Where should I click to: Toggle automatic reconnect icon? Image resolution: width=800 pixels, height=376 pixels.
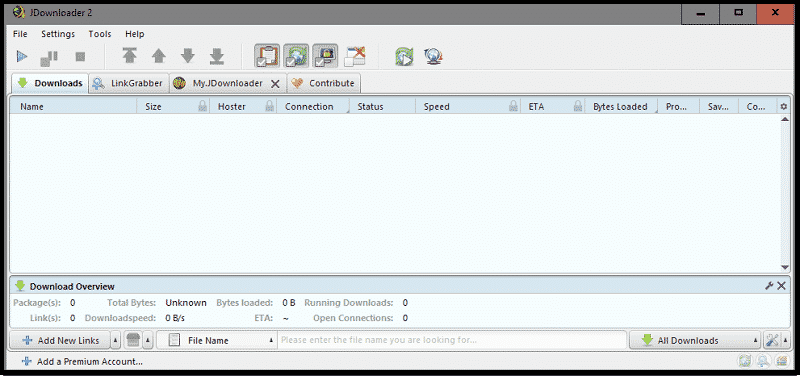click(x=296, y=56)
